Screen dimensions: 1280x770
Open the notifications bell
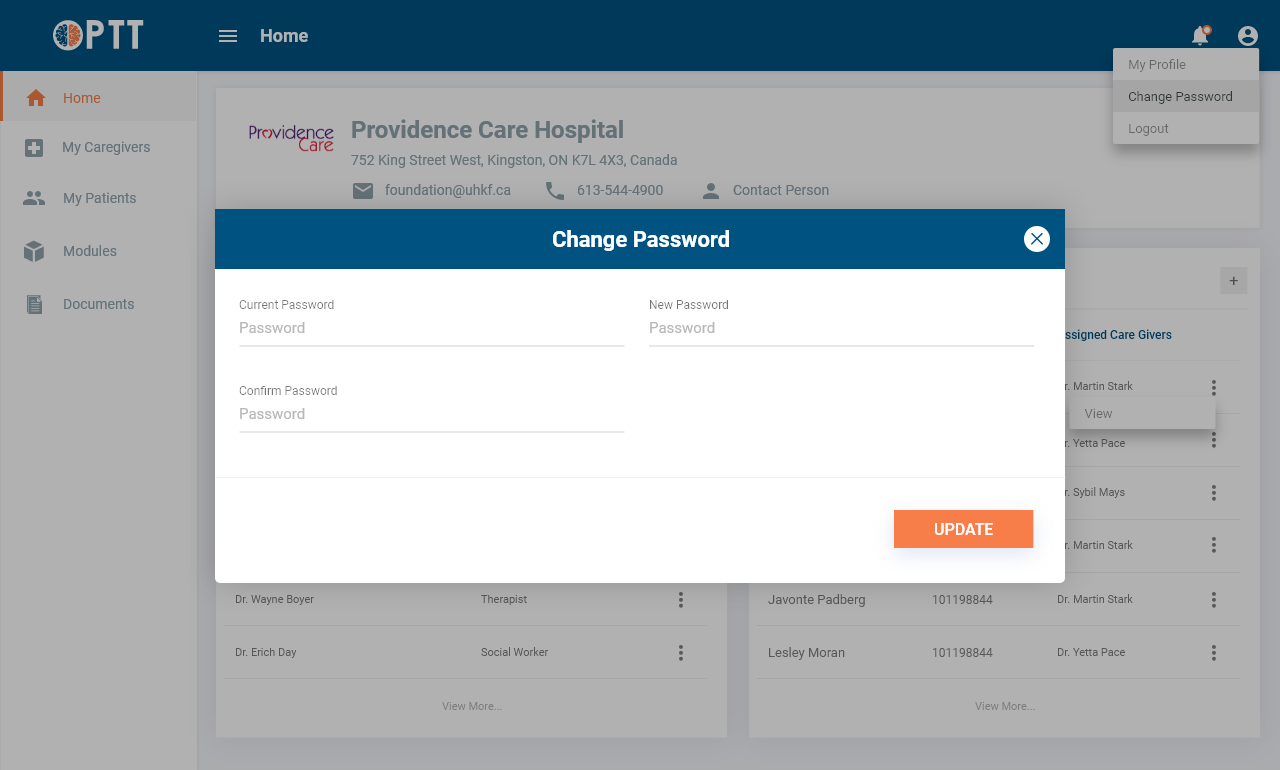click(x=1200, y=36)
